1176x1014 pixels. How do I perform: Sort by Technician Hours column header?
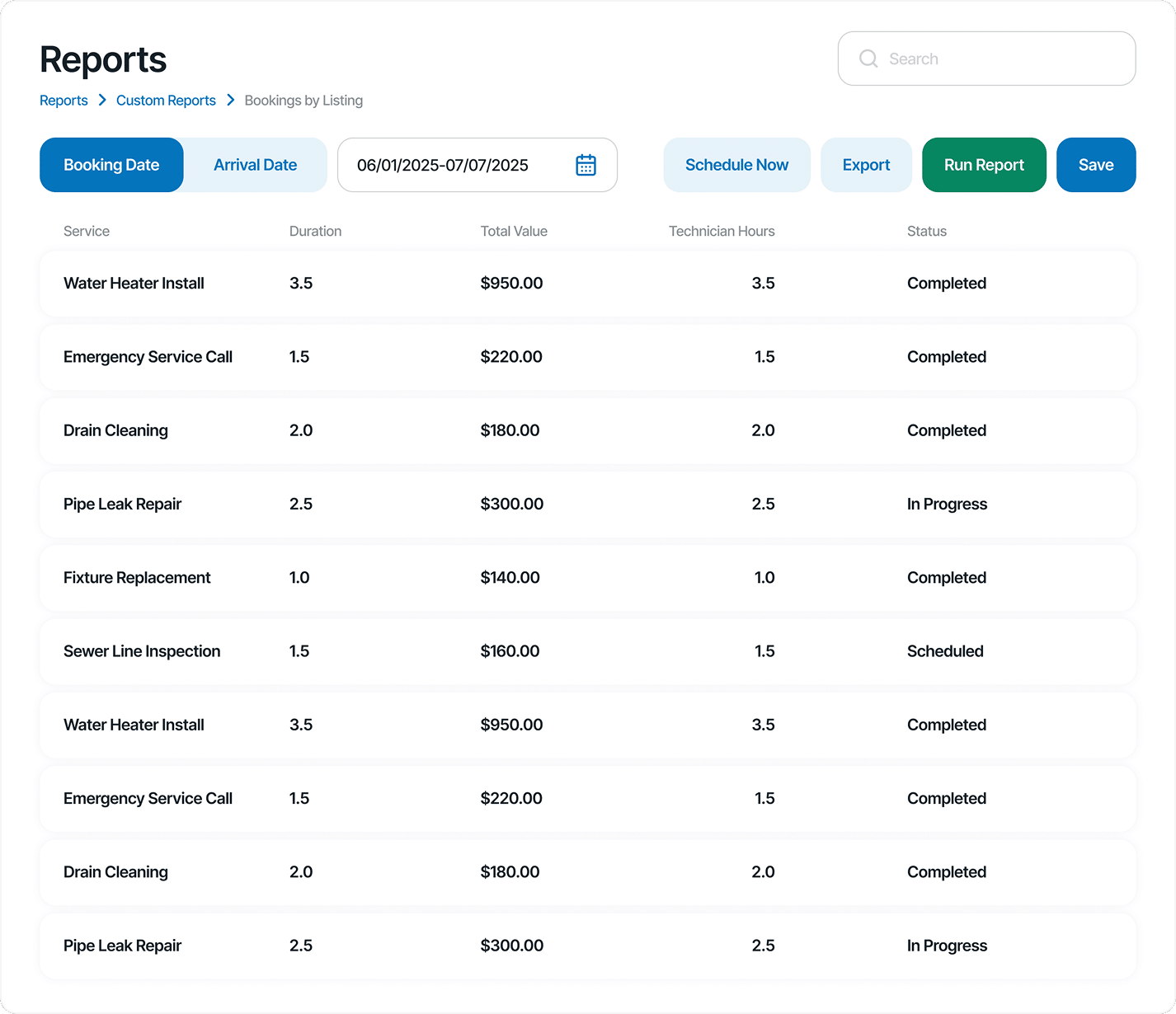click(722, 232)
